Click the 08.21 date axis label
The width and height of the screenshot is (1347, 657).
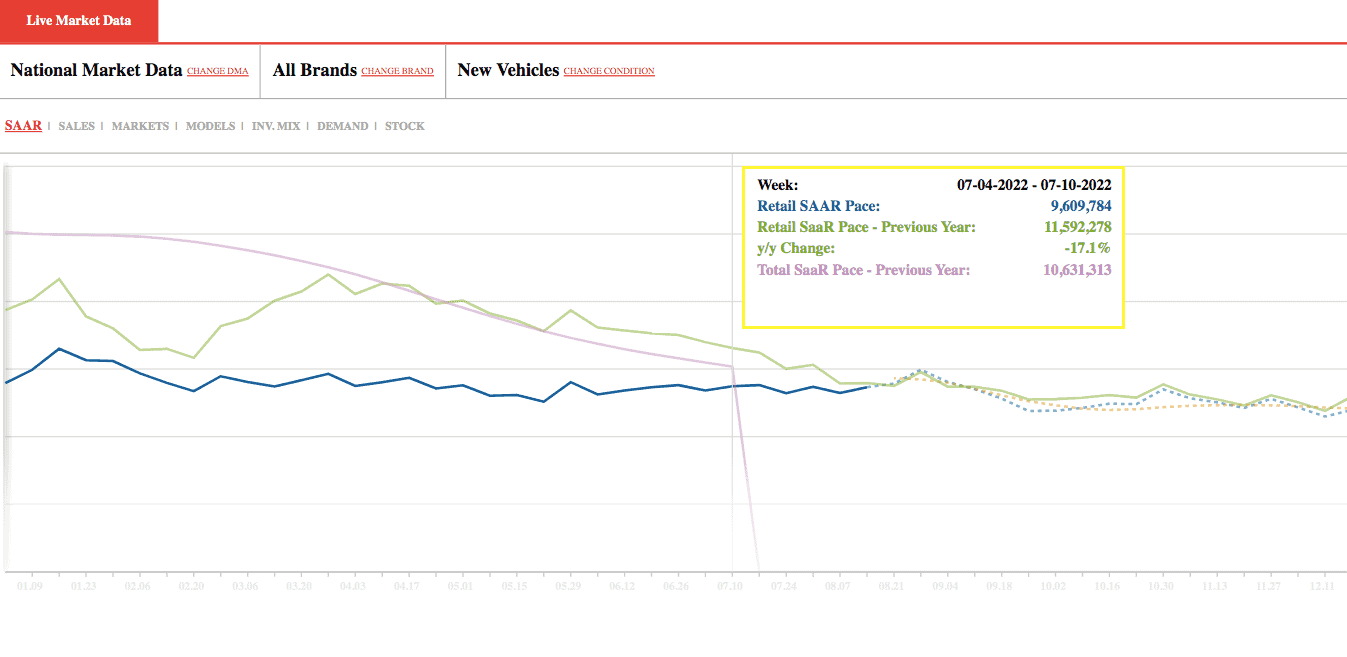click(x=893, y=585)
